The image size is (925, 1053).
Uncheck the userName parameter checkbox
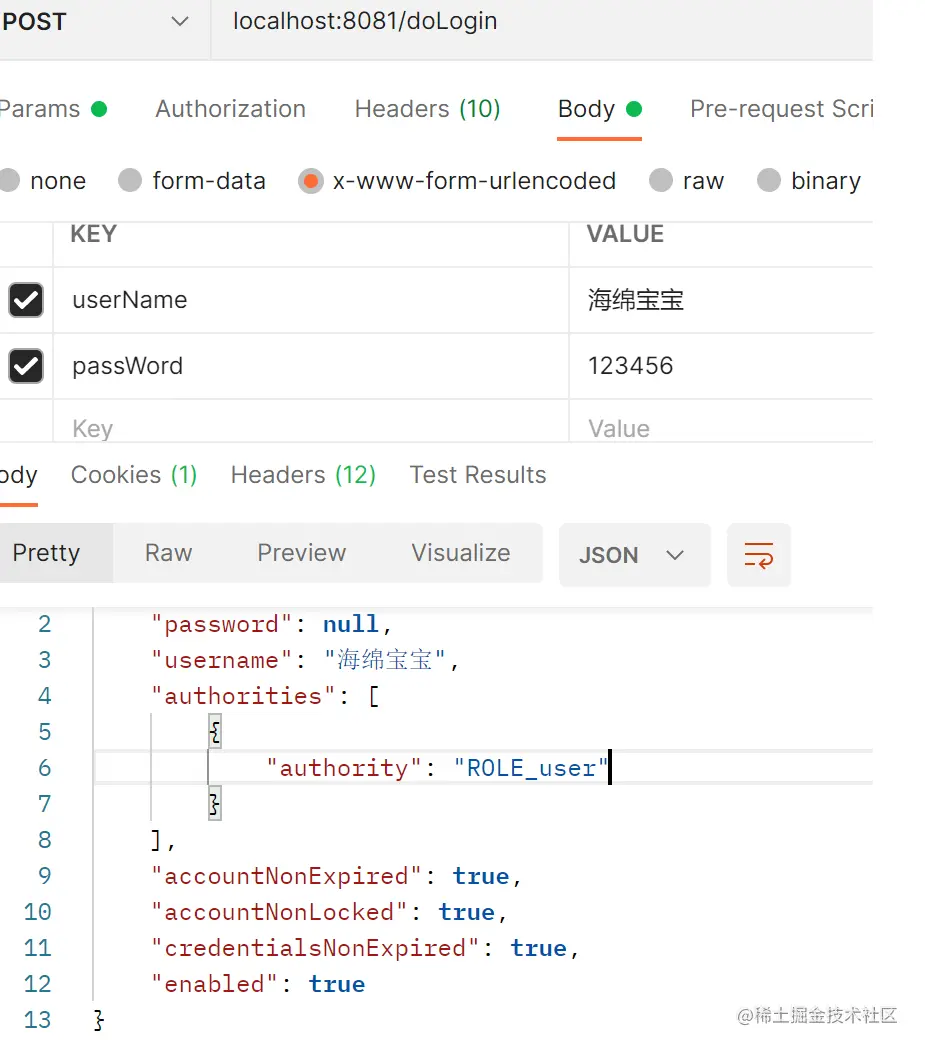coord(26,300)
